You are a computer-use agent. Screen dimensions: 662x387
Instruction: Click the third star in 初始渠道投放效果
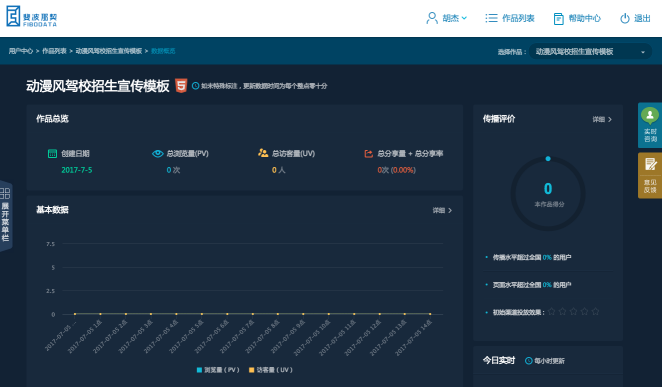pyautogui.click(x=573, y=311)
